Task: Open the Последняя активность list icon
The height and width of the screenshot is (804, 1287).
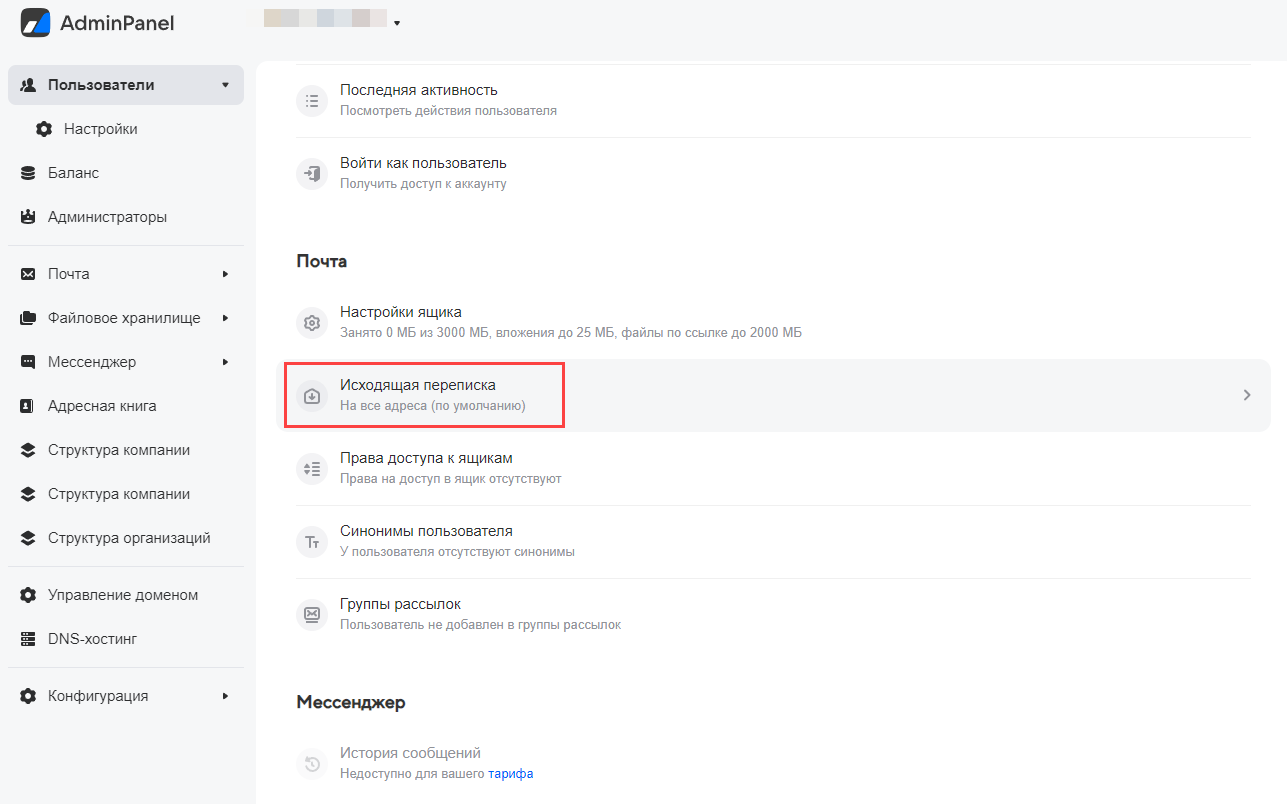Action: 312,100
